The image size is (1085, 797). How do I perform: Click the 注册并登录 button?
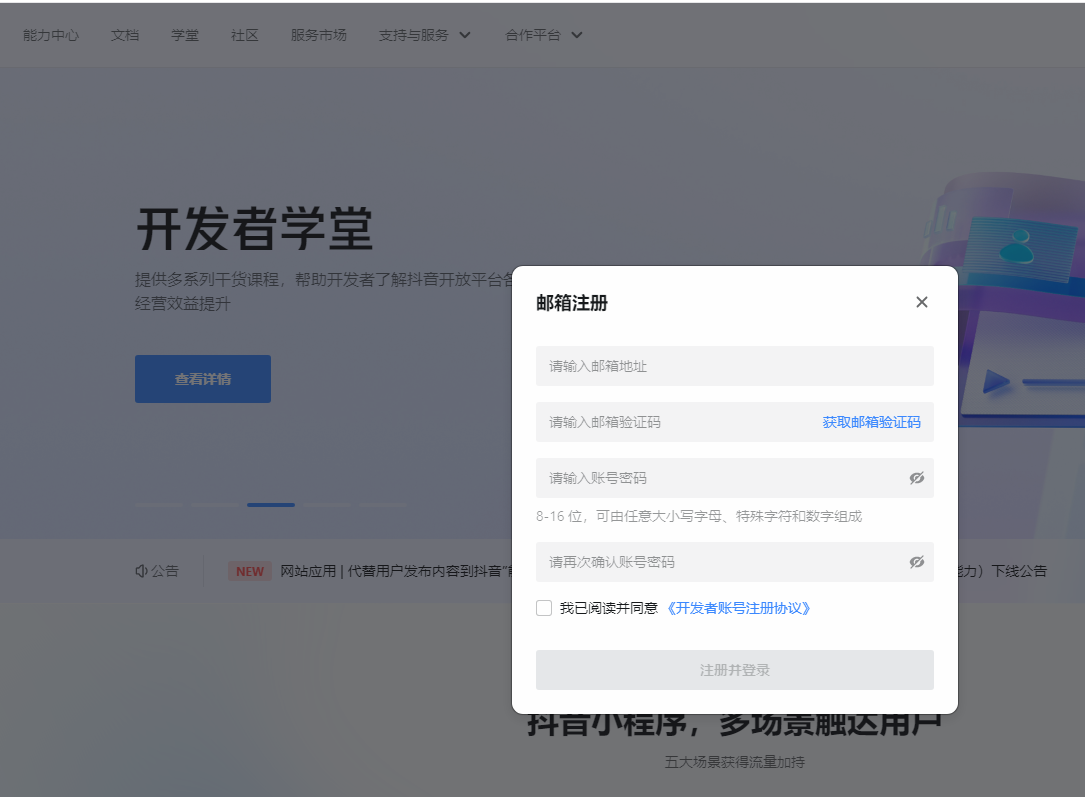pyautogui.click(x=734, y=670)
